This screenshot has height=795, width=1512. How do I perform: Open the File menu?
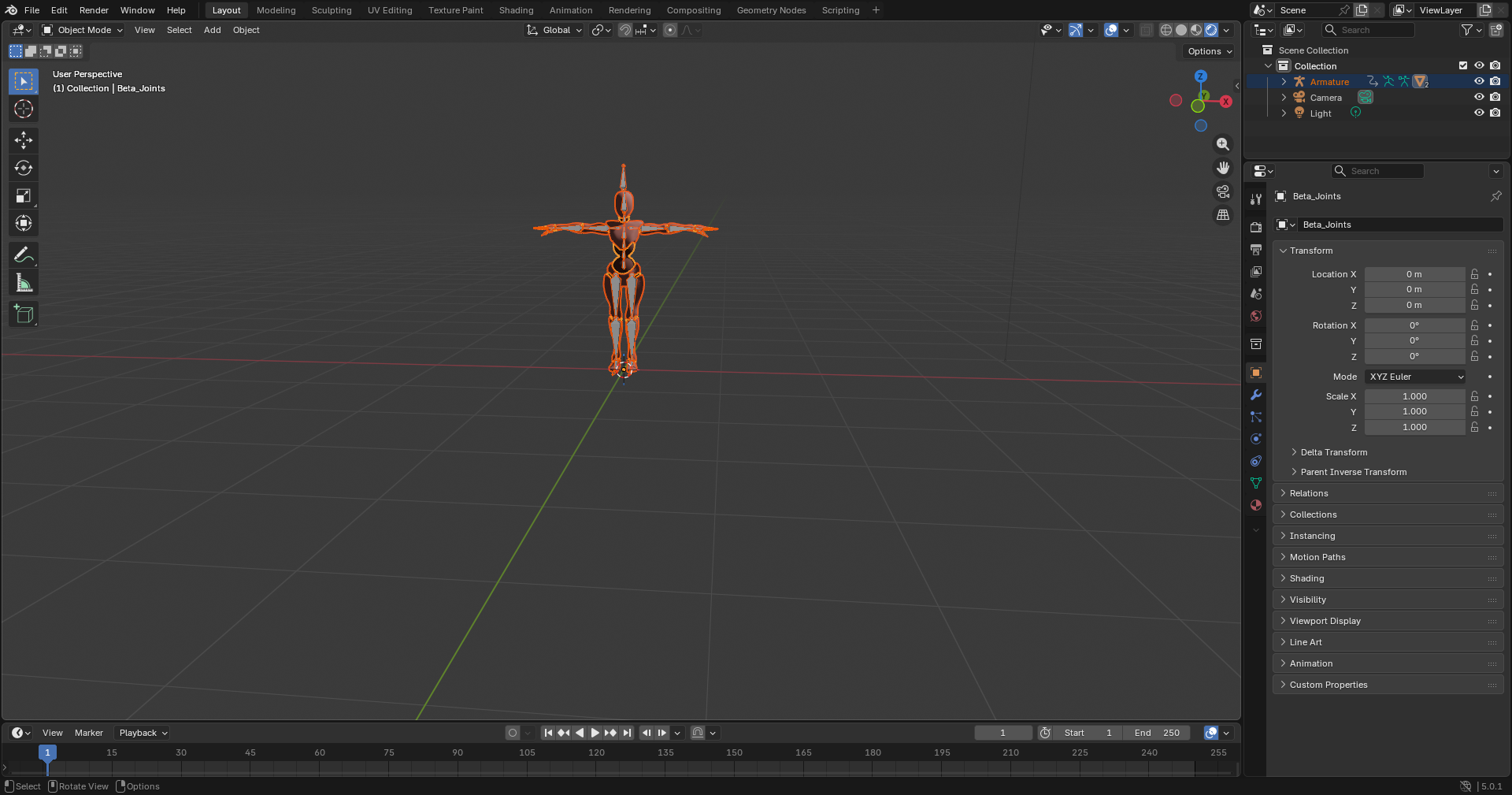(x=32, y=10)
